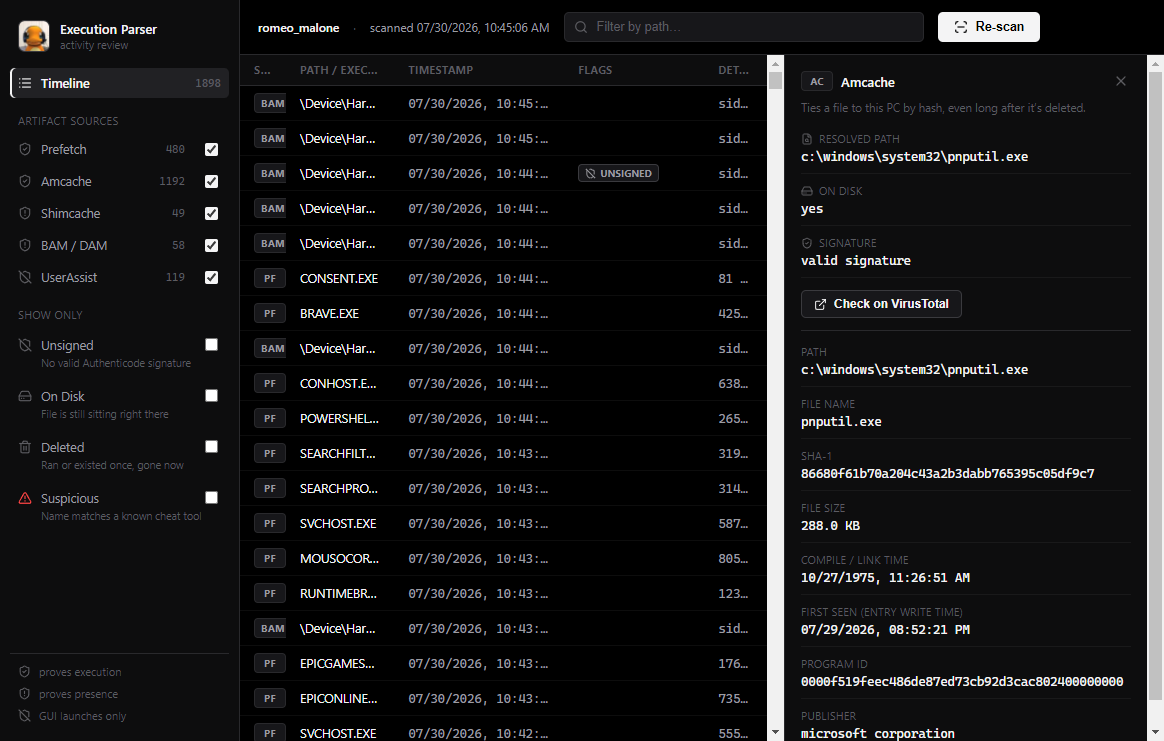
Task: Click the Timeline list icon
Action: coord(25,83)
